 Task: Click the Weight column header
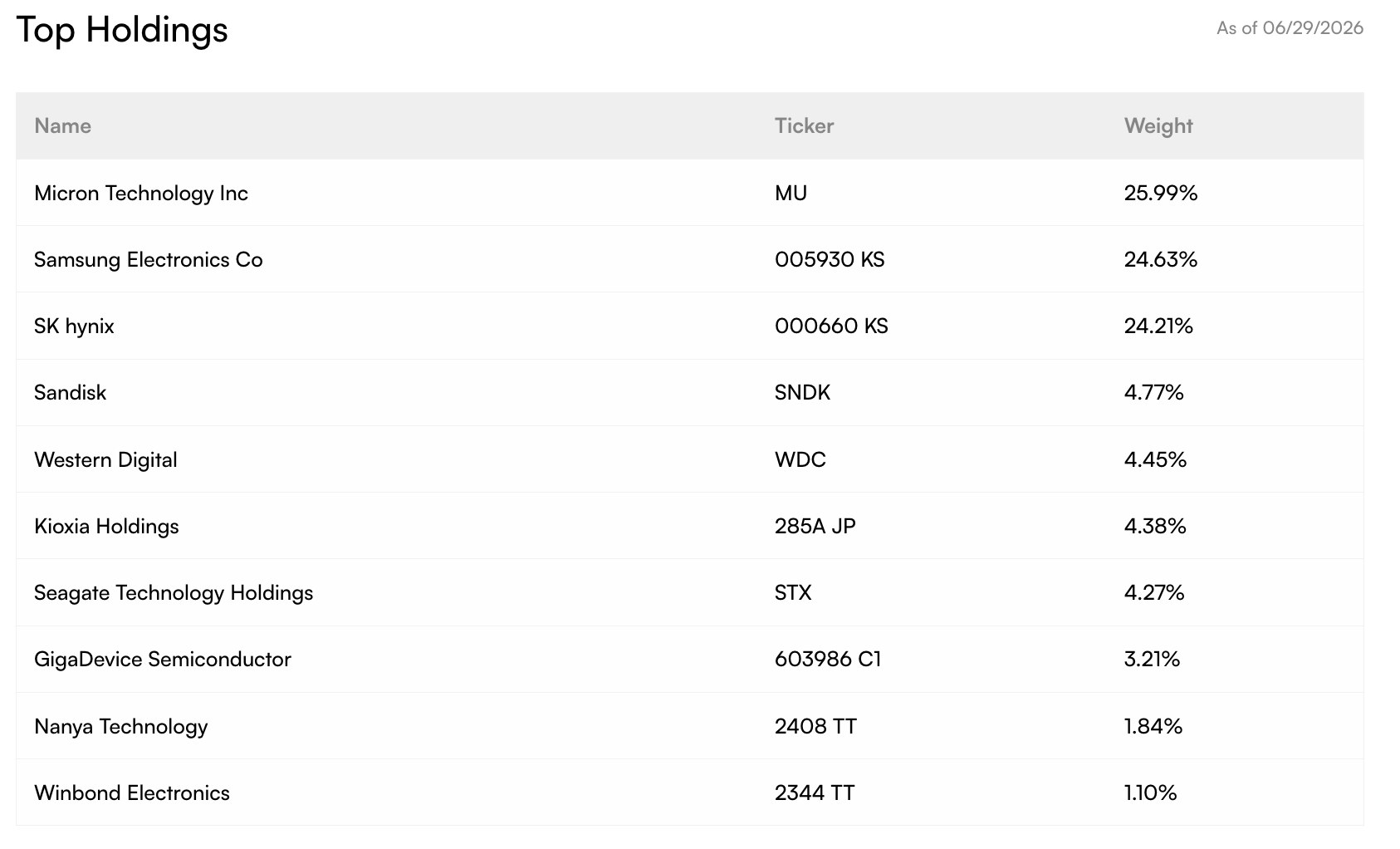click(1158, 126)
